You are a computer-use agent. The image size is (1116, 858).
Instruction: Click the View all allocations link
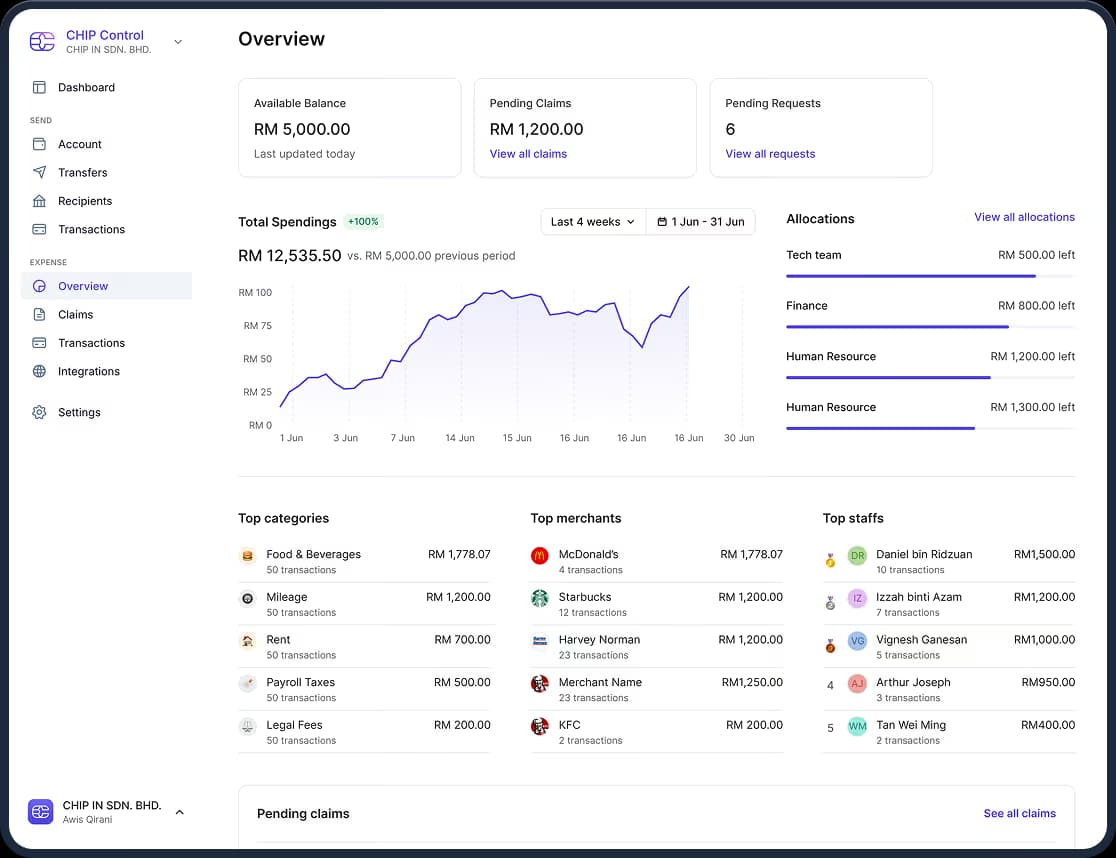(1024, 217)
